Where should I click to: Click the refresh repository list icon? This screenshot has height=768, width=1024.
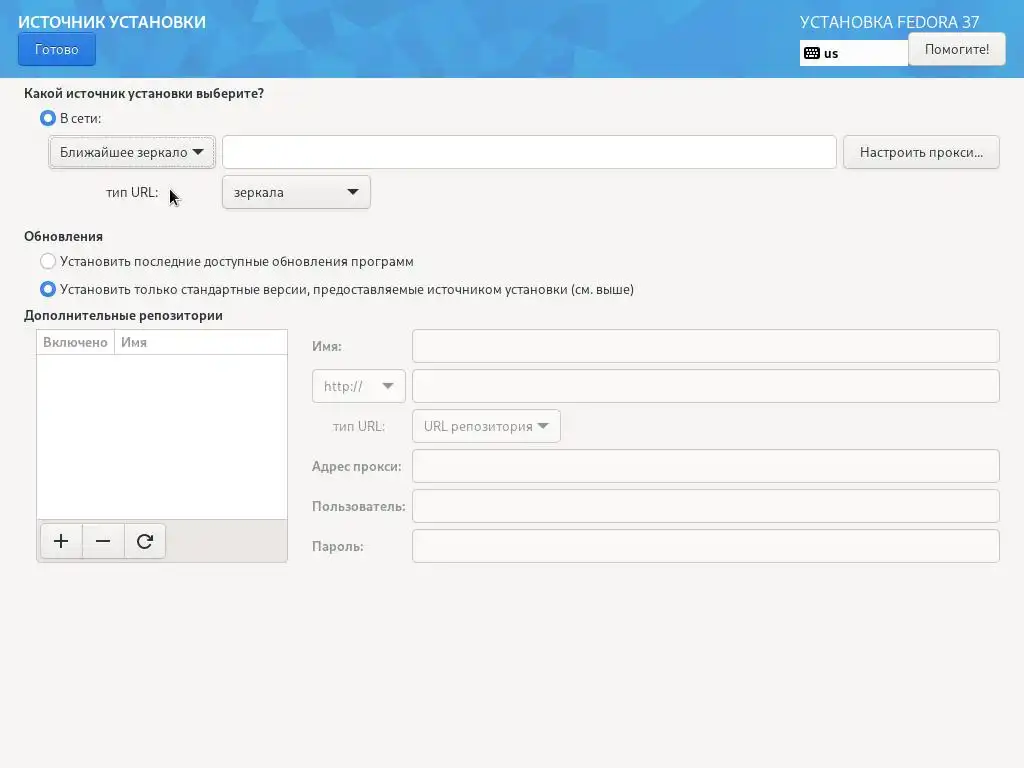point(145,541)
